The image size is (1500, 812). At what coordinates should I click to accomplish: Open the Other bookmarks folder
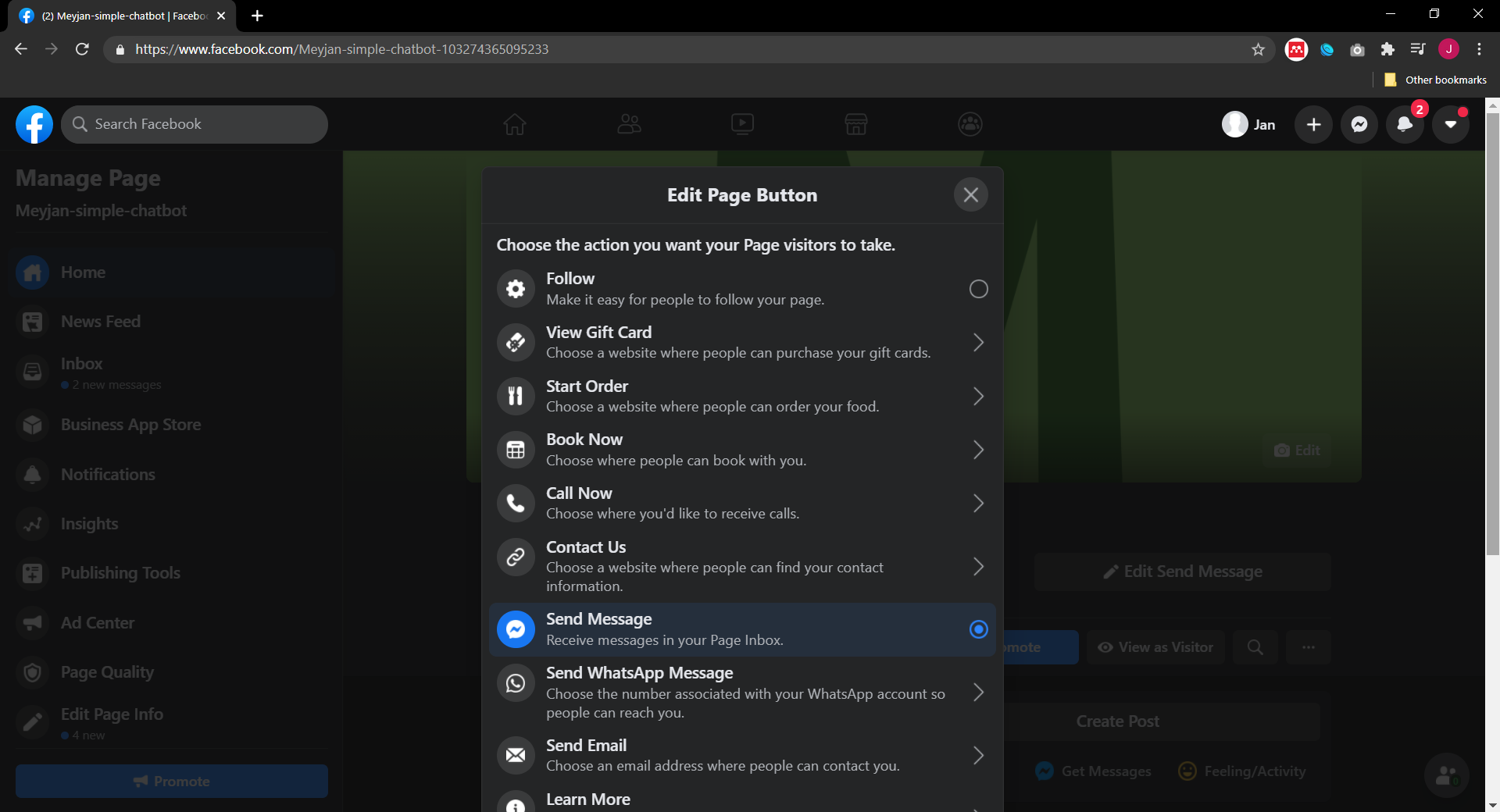1436,80
